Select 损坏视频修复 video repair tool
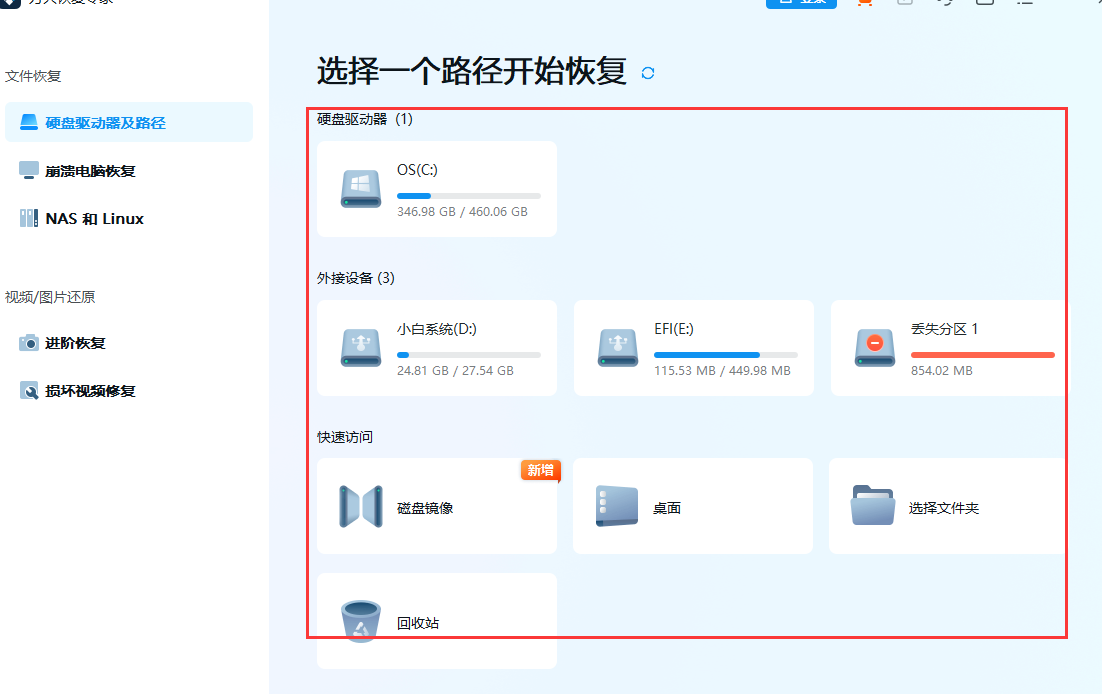The height and width of the screenshot is (694, 1102). [30, 390]
